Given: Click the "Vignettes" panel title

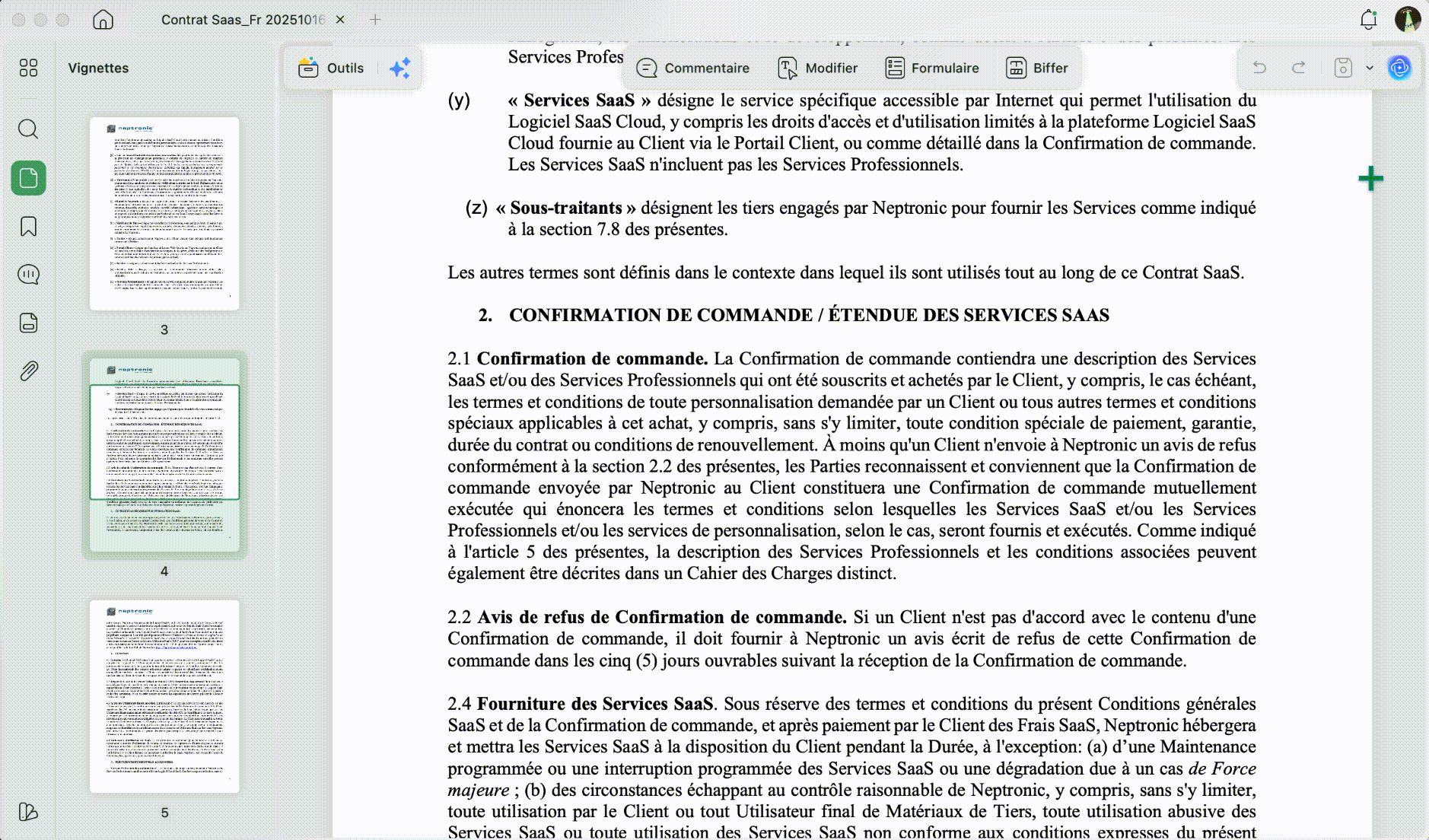Looking at the screenshot, I should [98, 68].
